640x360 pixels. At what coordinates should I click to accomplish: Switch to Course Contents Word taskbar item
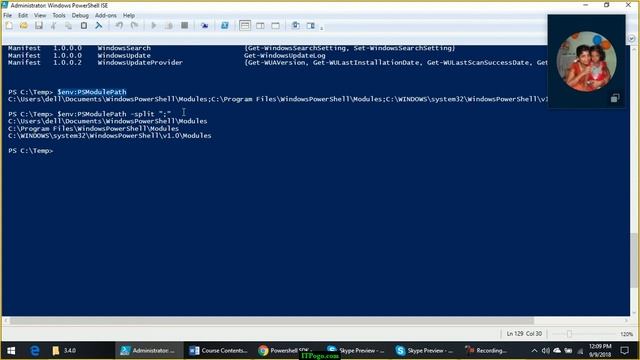tap(218, 351)
